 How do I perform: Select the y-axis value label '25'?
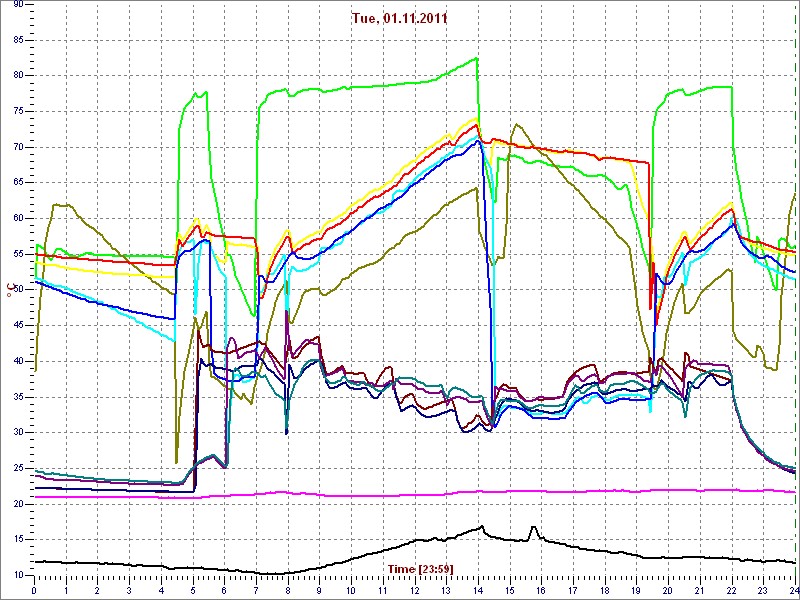pyautogui.click(x=19, y=468)
